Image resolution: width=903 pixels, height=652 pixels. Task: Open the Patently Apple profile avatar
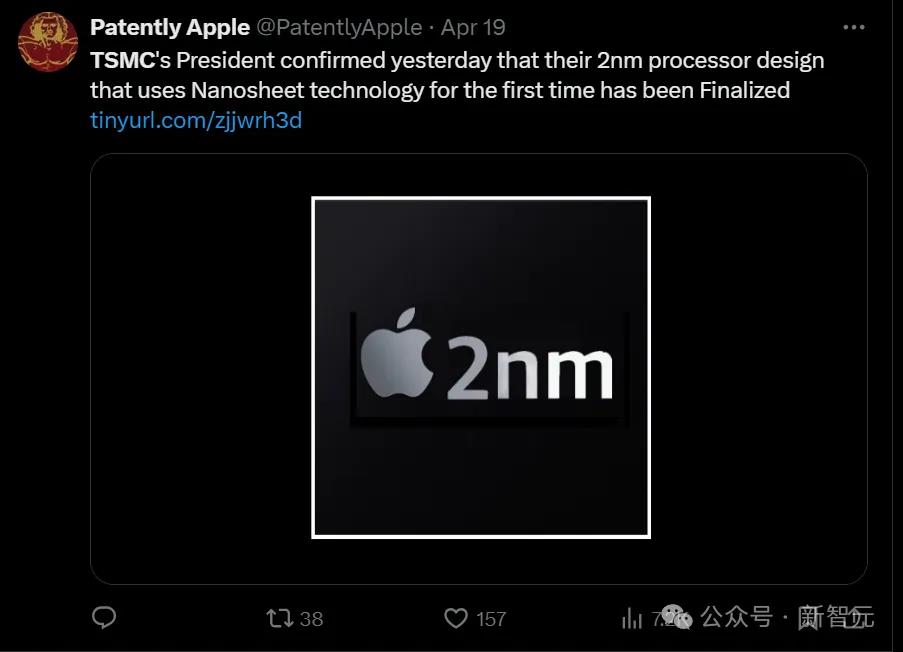[47, 42]
